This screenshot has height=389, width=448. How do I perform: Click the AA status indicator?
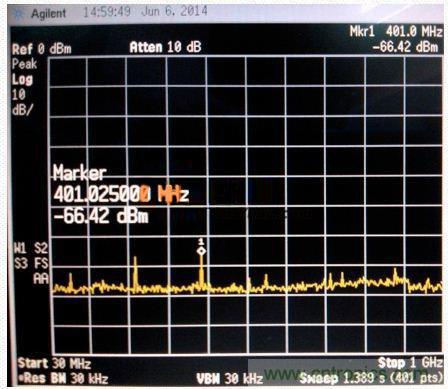coord(41,279)
